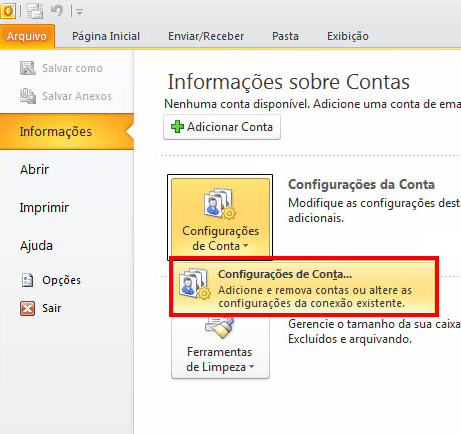
Task: Click the Undo icon in quick access toolbar
Action: 57,11
